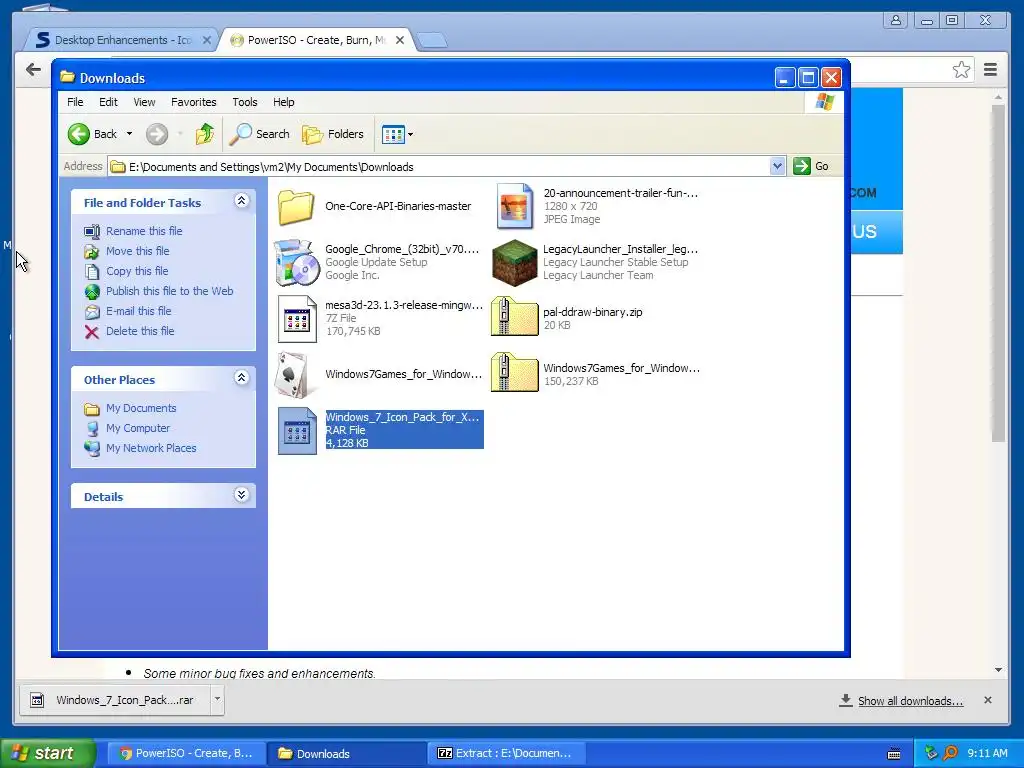This screenshot has width=1024, height=768.
Task: Open the File menu
Action: tap(75, 102)
